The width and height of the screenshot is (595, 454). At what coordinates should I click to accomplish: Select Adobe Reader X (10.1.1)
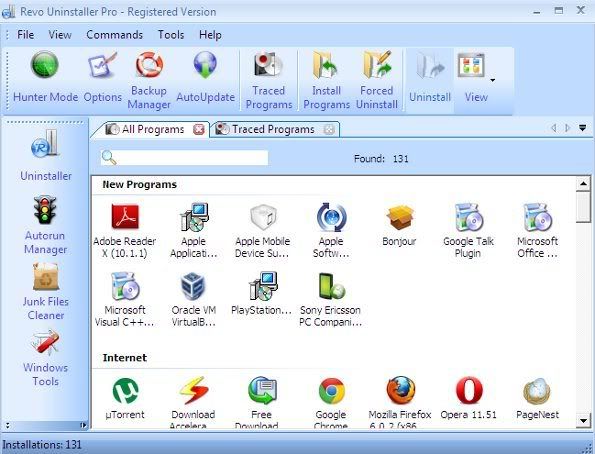[x=124, y=231]
